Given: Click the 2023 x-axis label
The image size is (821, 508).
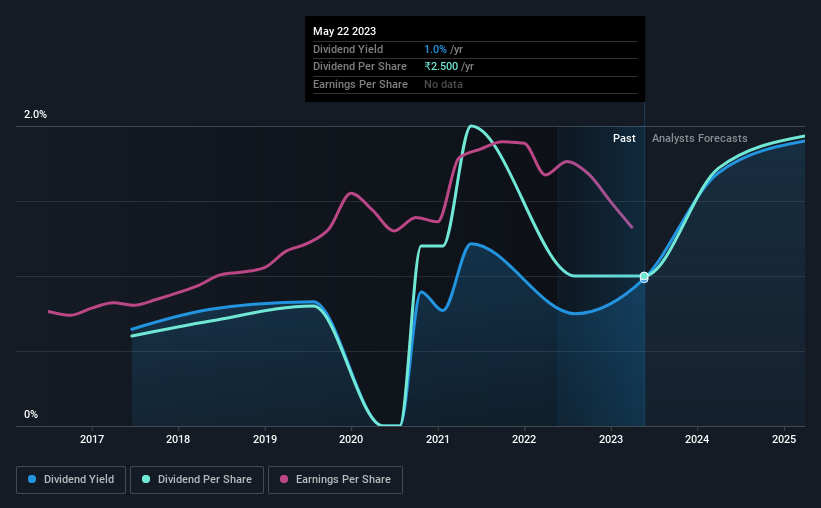Looking at the screenshot, I should 611,439.
